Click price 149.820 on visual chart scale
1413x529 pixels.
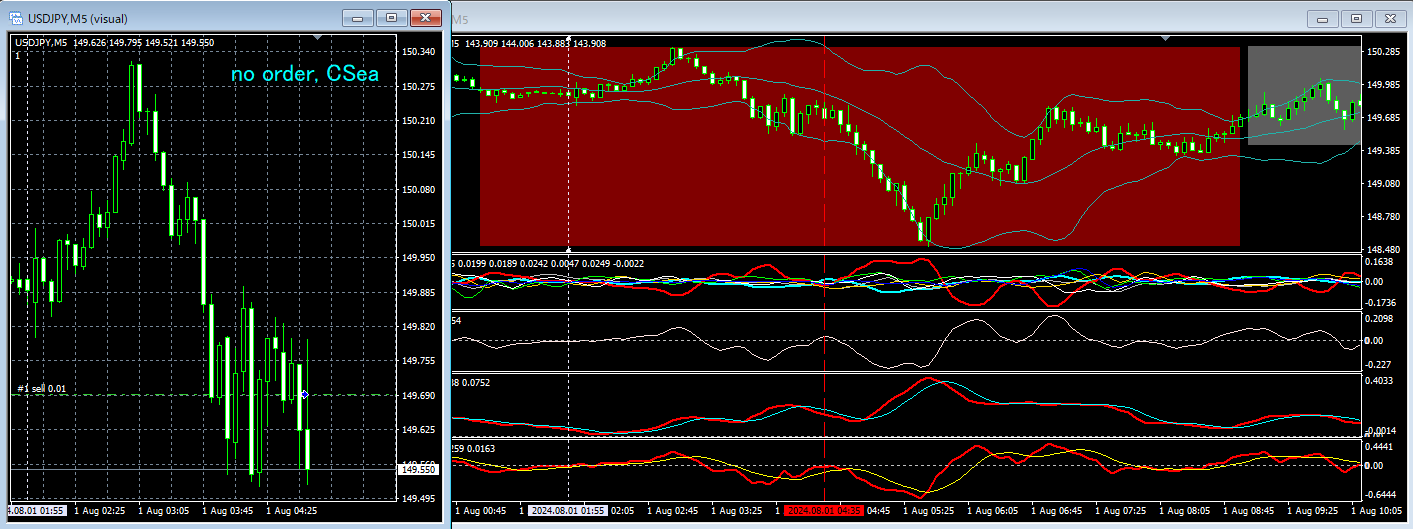click(417, 326)
